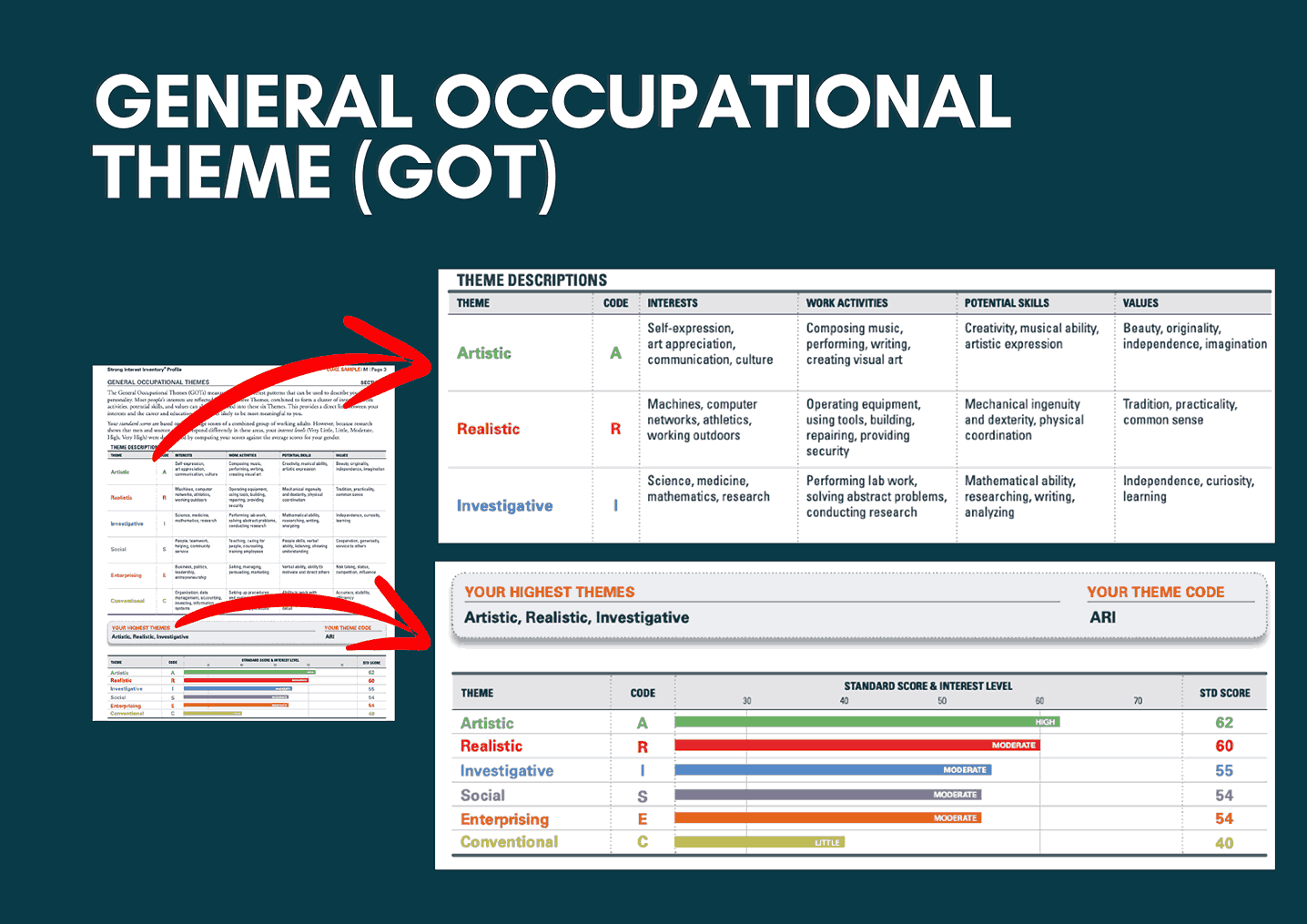
Task: Select the Conventional row label
Action: click(509, 842)
